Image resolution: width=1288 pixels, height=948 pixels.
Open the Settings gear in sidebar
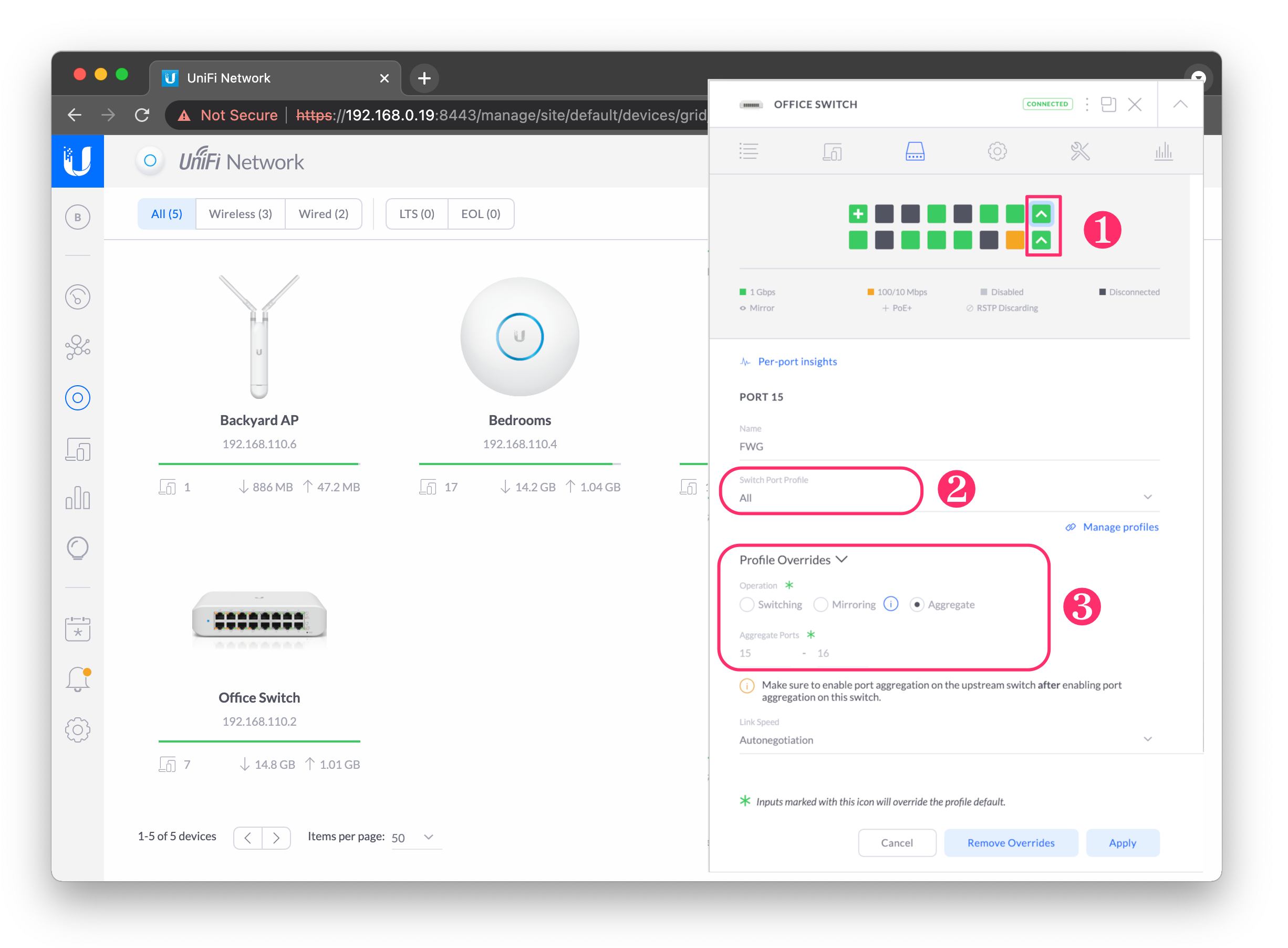pos(77,730)
